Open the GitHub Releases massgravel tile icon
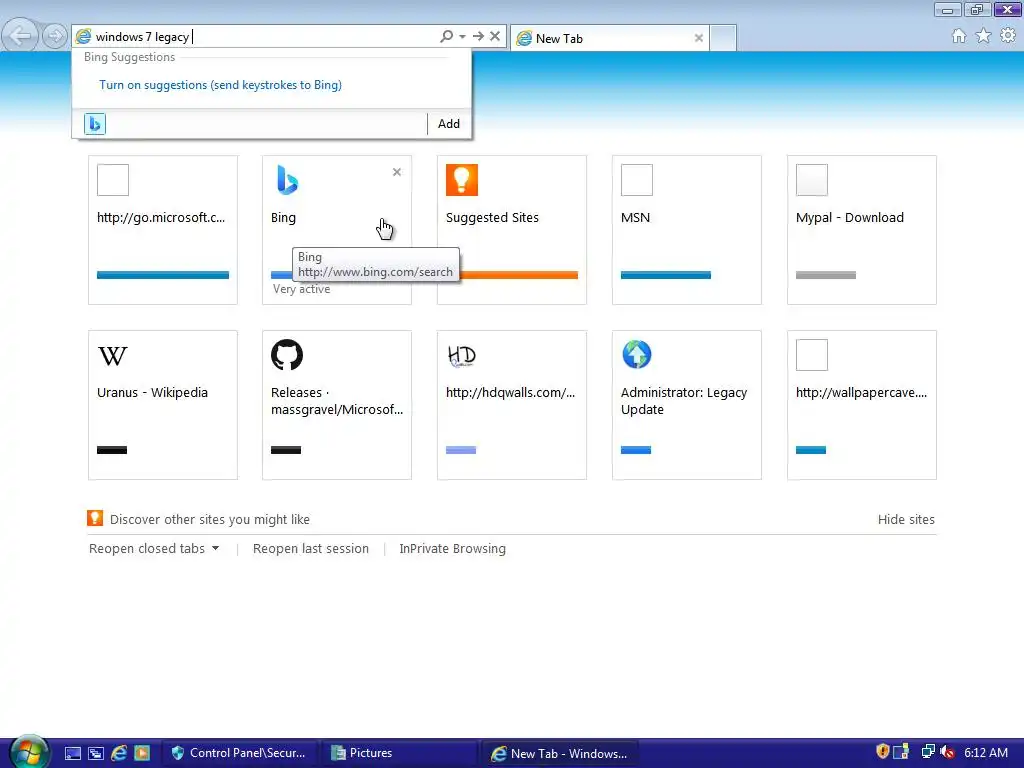The image size is (1024, 768). [287, 355]
